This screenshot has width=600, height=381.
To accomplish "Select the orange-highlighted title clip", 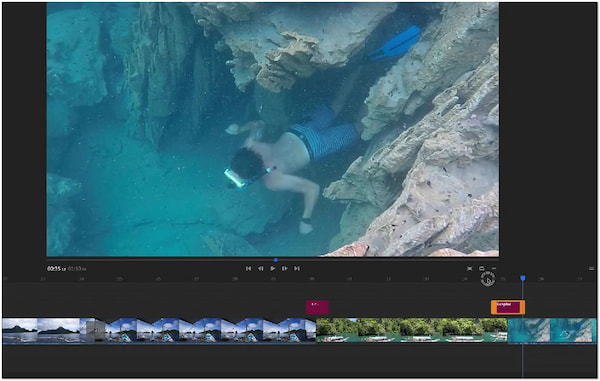I will tap(508, 307).
